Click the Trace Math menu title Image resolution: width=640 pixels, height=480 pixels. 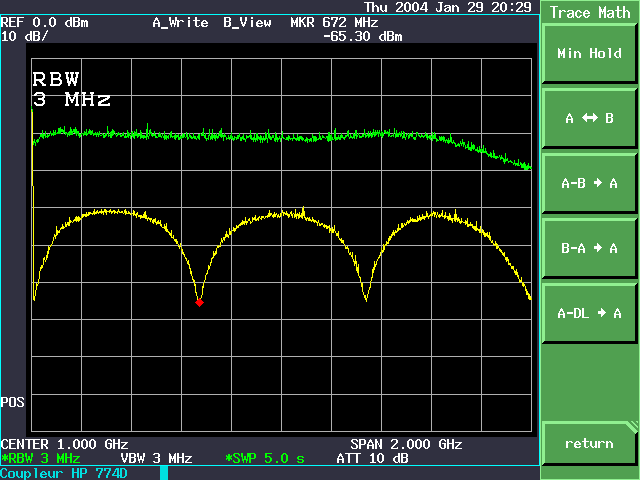click(x=590, y=12)
